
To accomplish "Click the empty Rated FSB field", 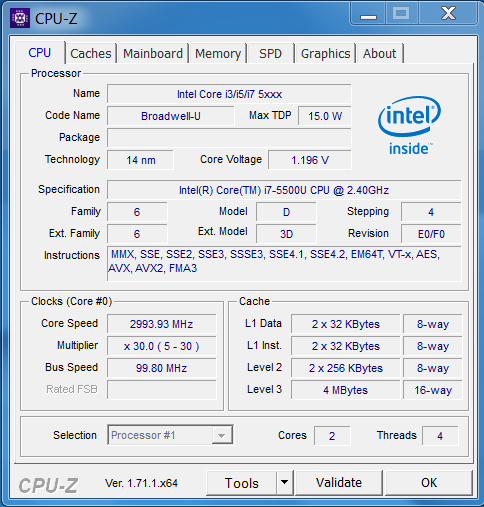I will 161,390.
